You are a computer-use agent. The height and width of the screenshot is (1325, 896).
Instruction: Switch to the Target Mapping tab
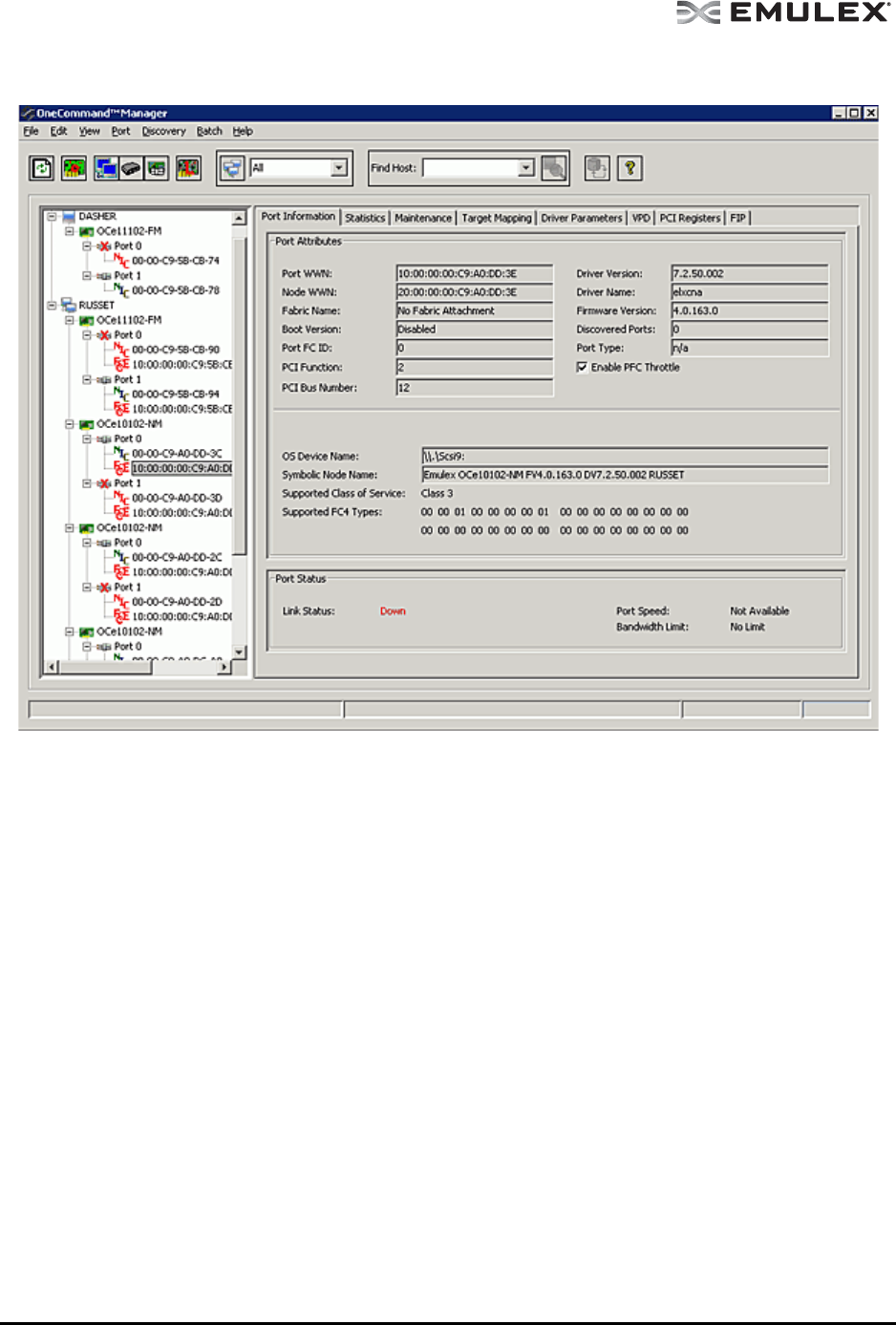coord(497,218)
